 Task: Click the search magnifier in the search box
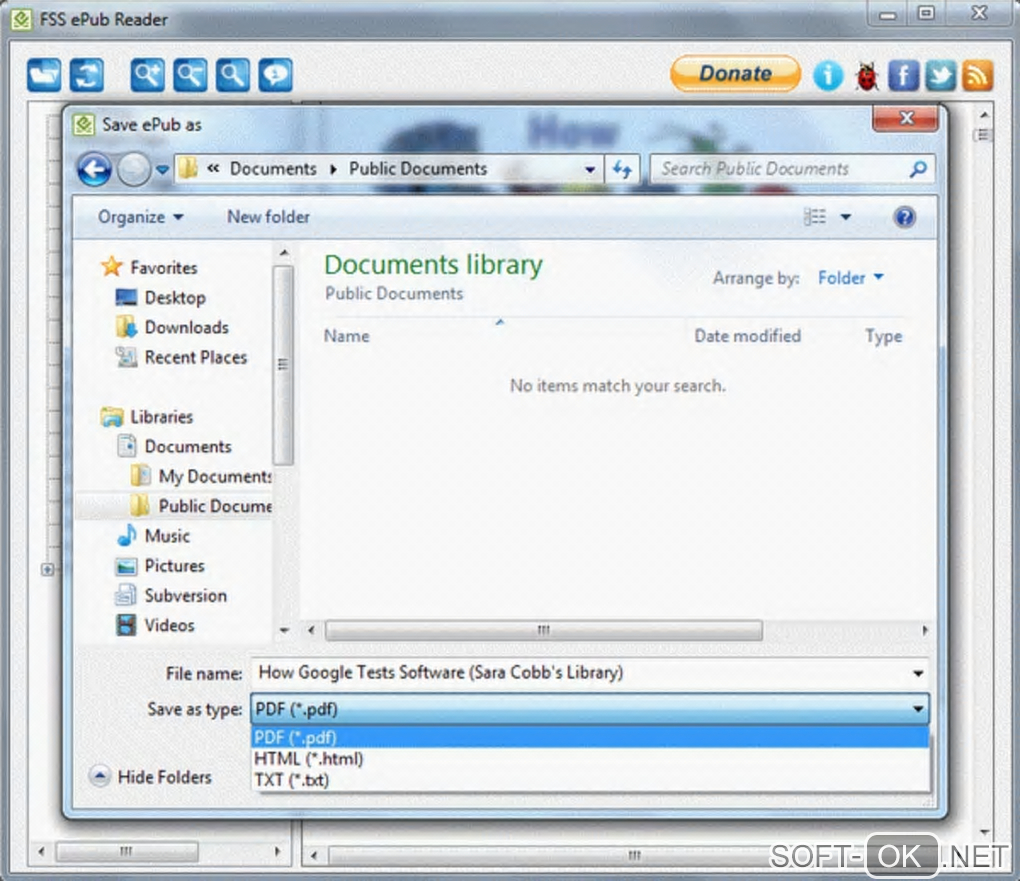point(918,169)
